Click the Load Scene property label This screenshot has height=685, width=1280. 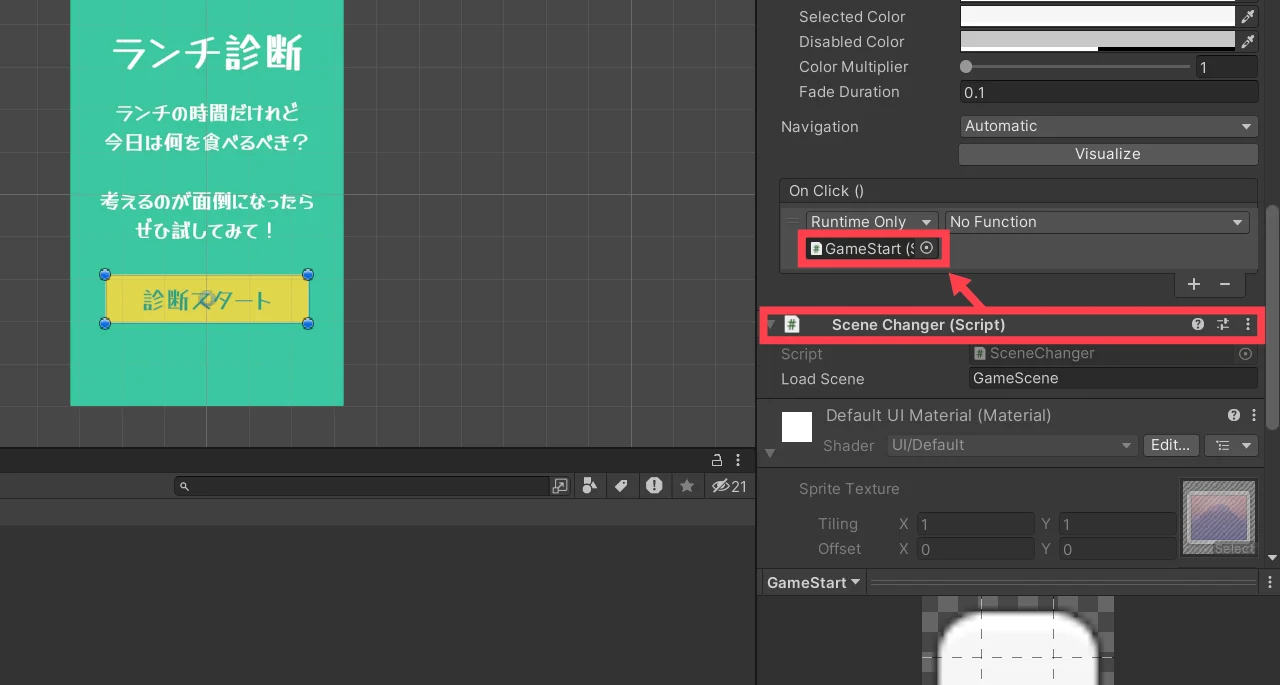tap(822, 379)
